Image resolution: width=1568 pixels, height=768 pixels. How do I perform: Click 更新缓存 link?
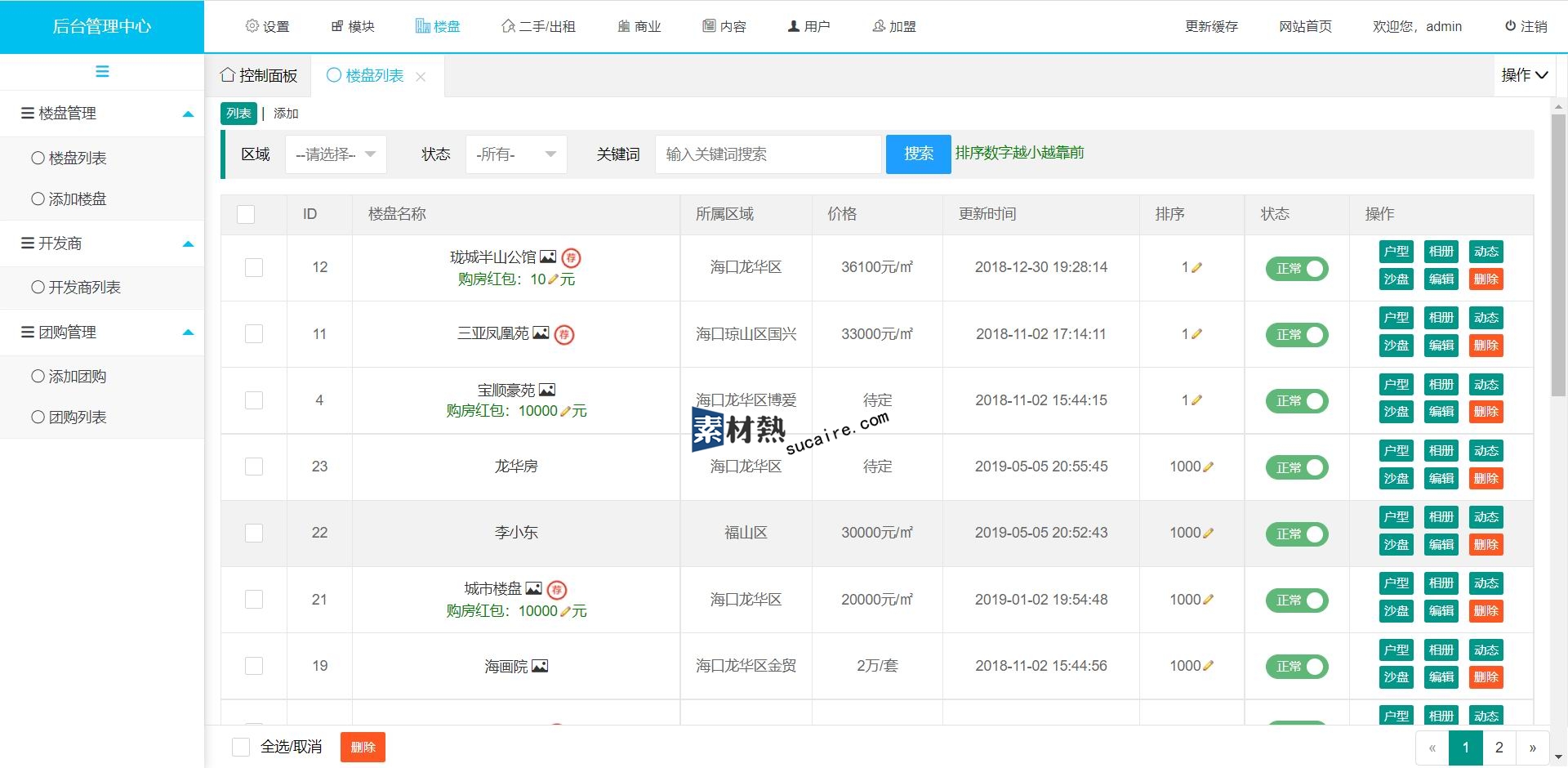pos(1212,26)
